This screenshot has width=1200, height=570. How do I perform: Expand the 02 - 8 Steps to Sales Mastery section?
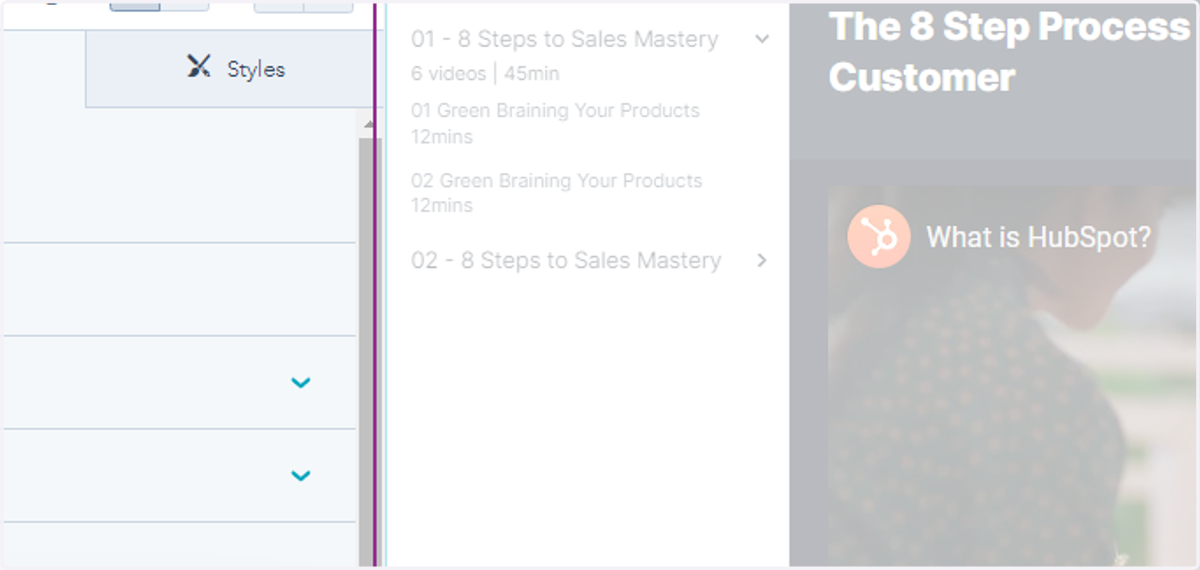762,260
